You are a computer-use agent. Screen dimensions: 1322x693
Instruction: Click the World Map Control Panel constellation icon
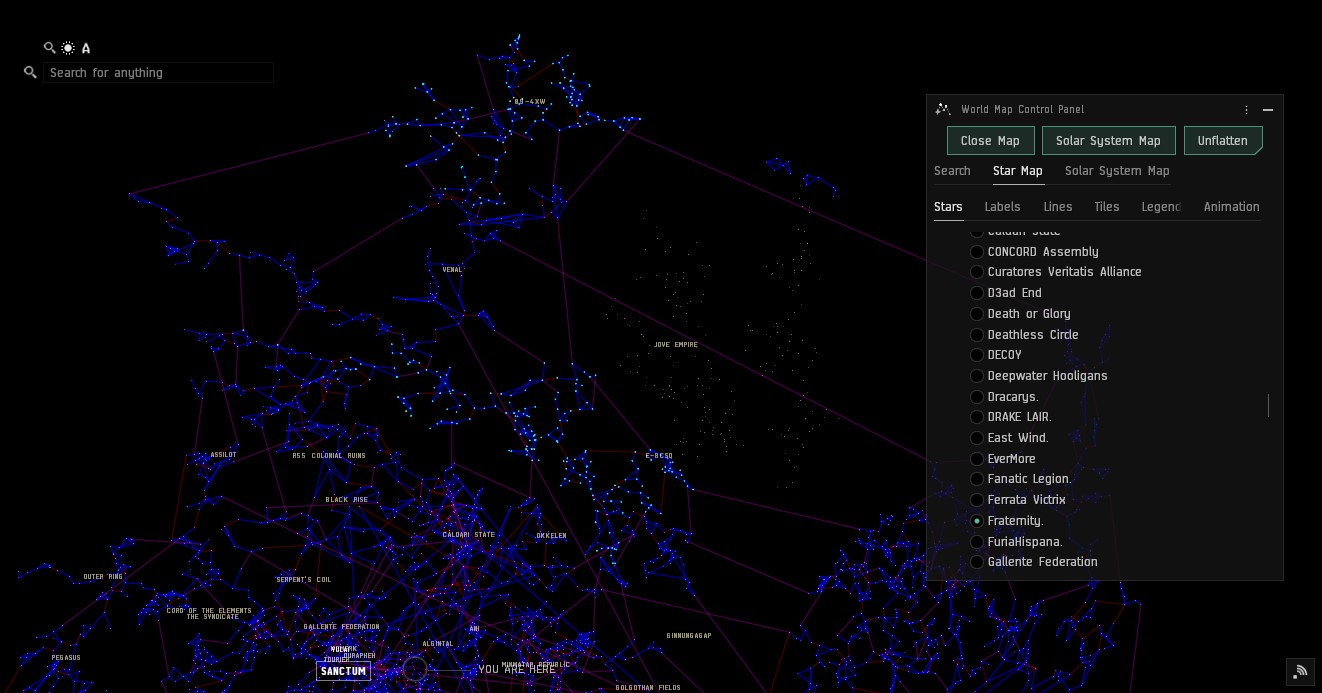(943, 109)
